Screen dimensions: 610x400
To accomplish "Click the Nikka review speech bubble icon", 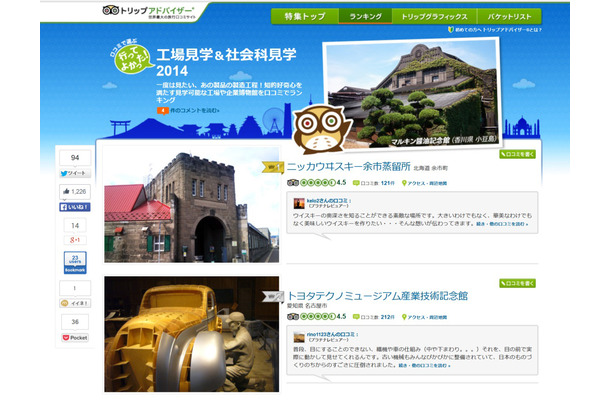I will click(x=356, y=183).
